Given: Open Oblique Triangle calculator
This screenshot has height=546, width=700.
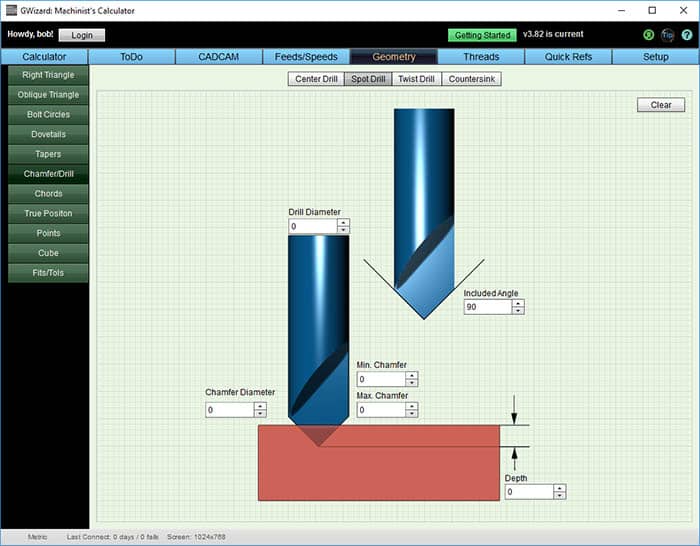Looking at the screenshot, I should pos(48,95).
